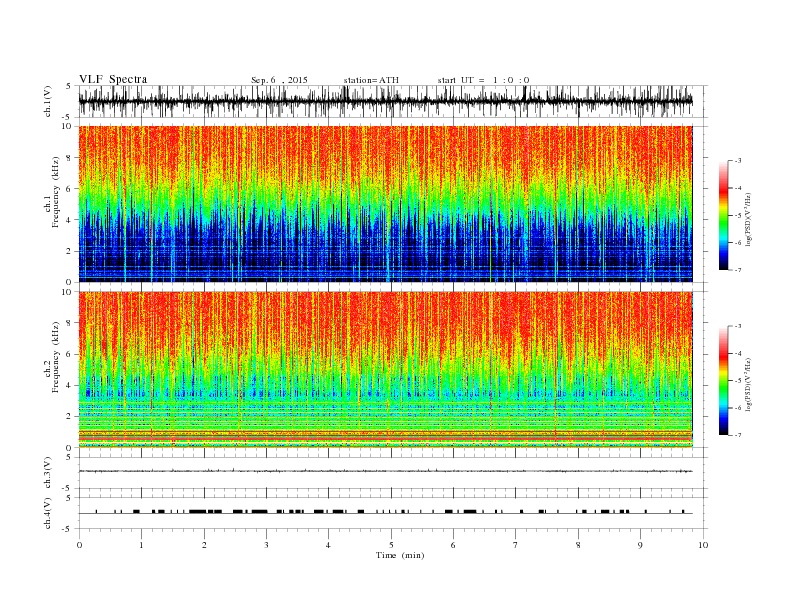Click the ch.1 spectrogram image
The width and height of the screenshot is (792, 612).
(x=385, y=204)
